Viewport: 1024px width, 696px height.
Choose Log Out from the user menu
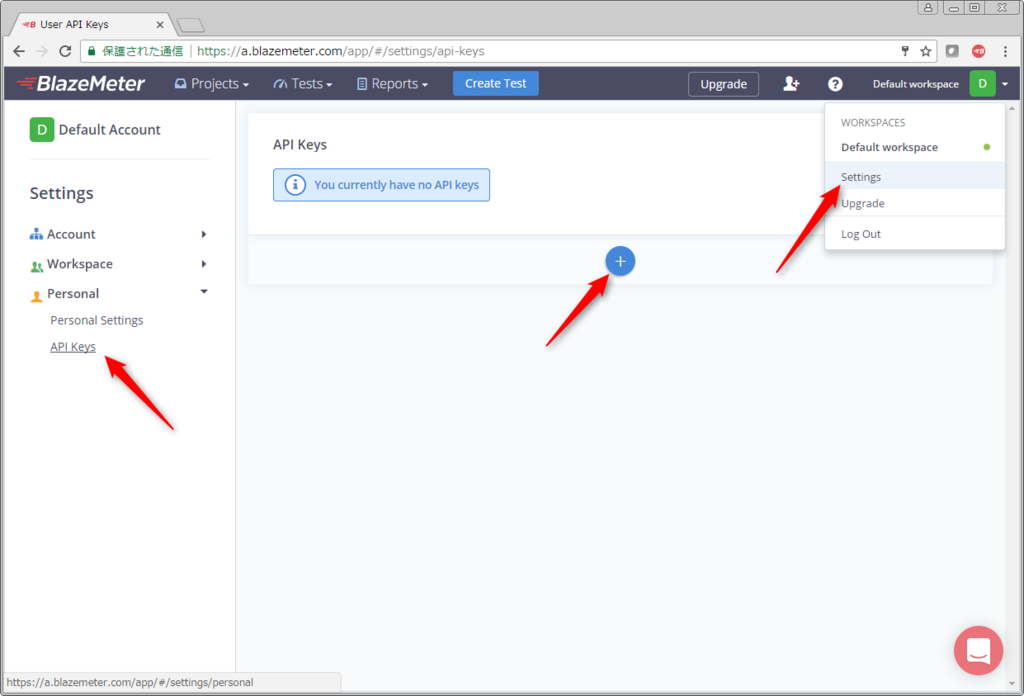pos(914,234)
